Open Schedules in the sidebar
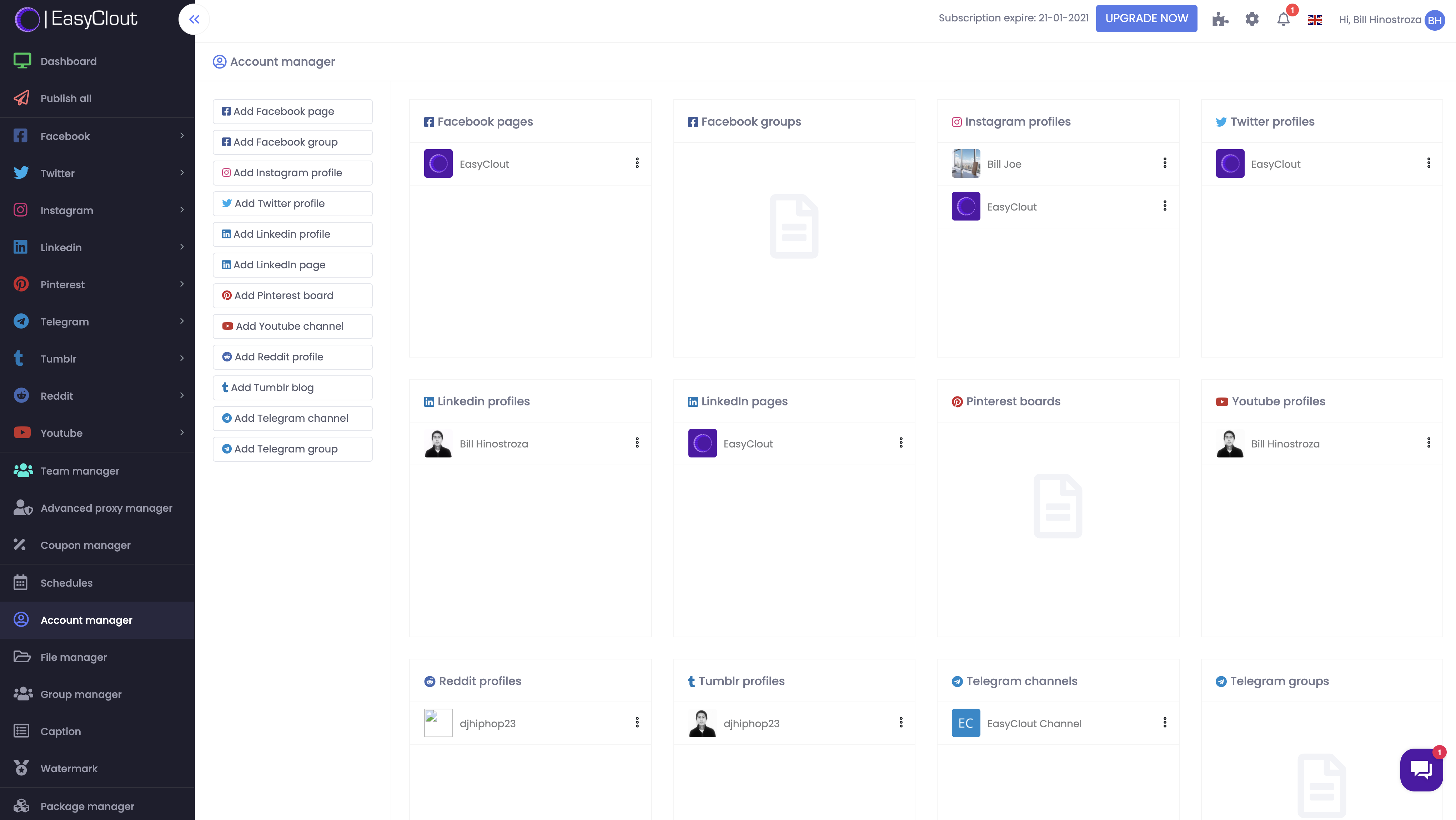The image size is (1456, 820). (x=97, y=583)
